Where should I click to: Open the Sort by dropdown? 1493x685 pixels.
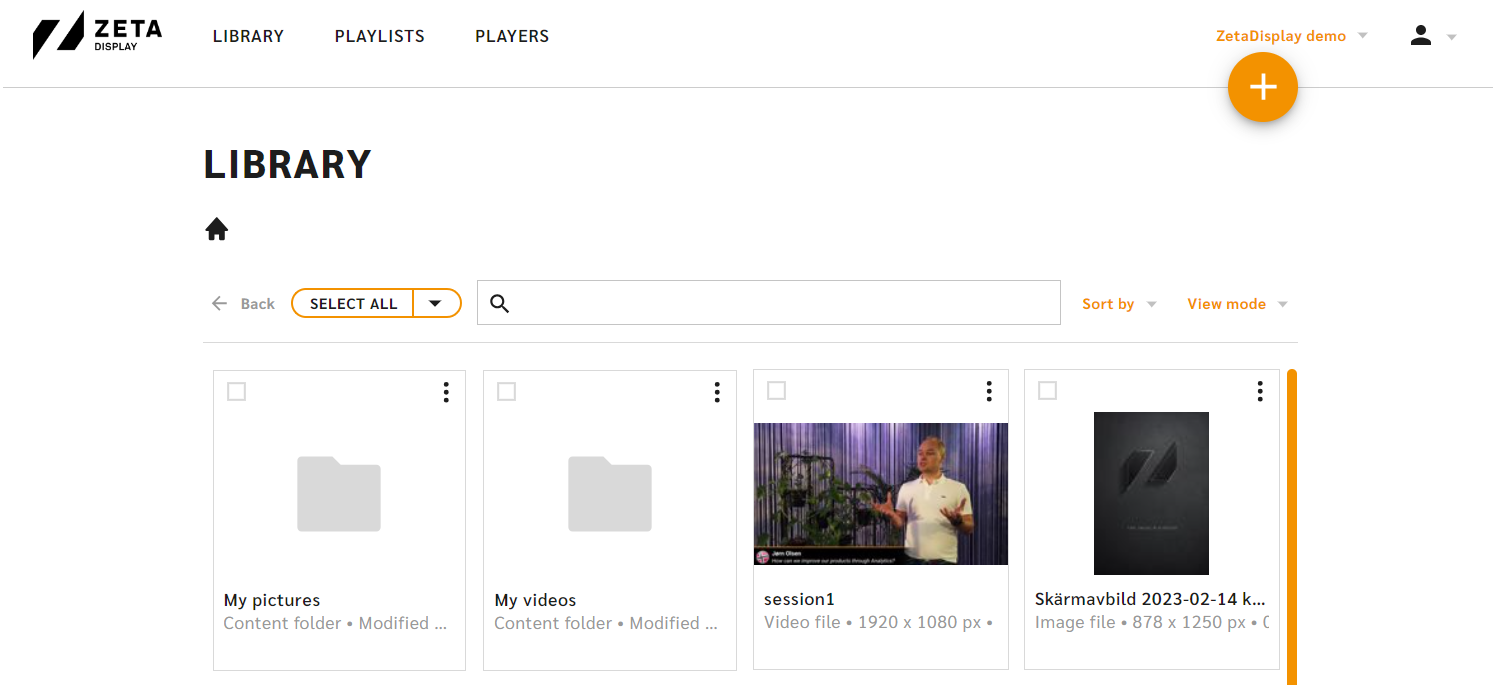(1119, 304)
